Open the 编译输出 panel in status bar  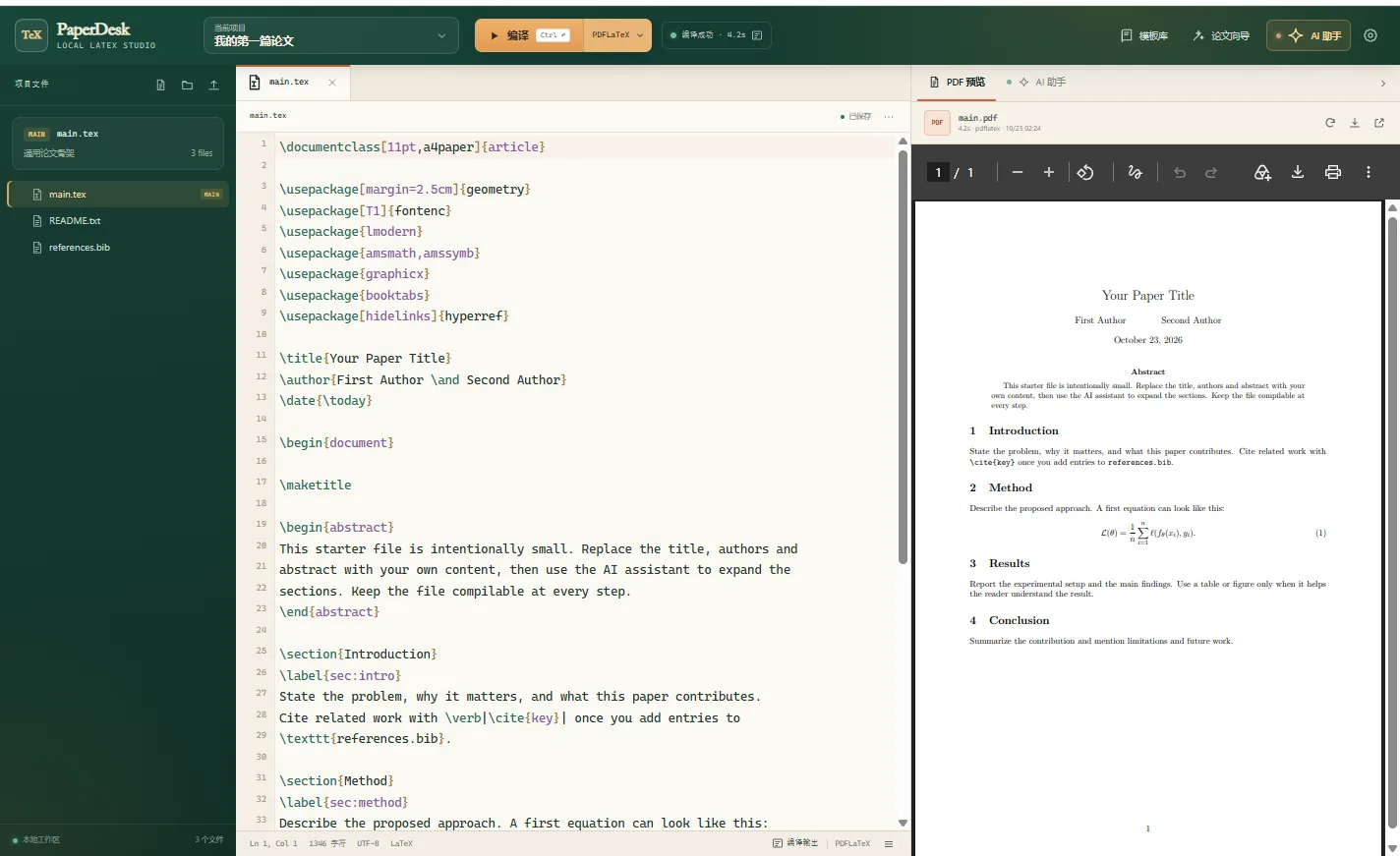(795, 843)
